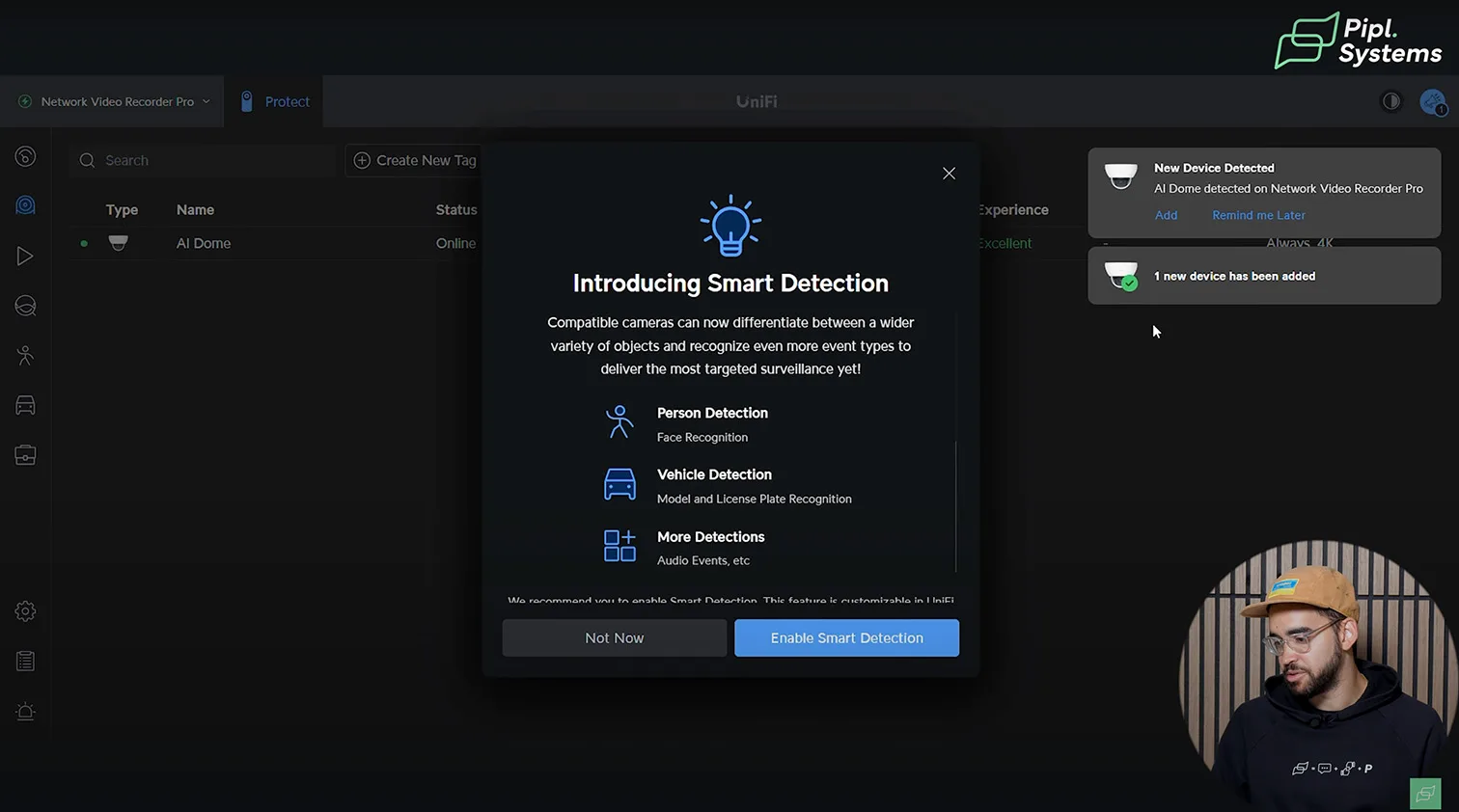Expand the Network Video Recorder Pro dropdown

(114, 101)
